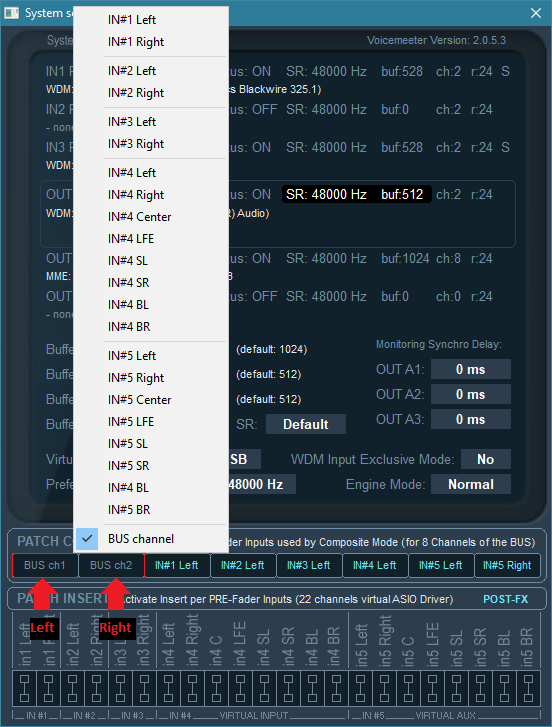Open the IN#2 Left patch composite slot

242,565
